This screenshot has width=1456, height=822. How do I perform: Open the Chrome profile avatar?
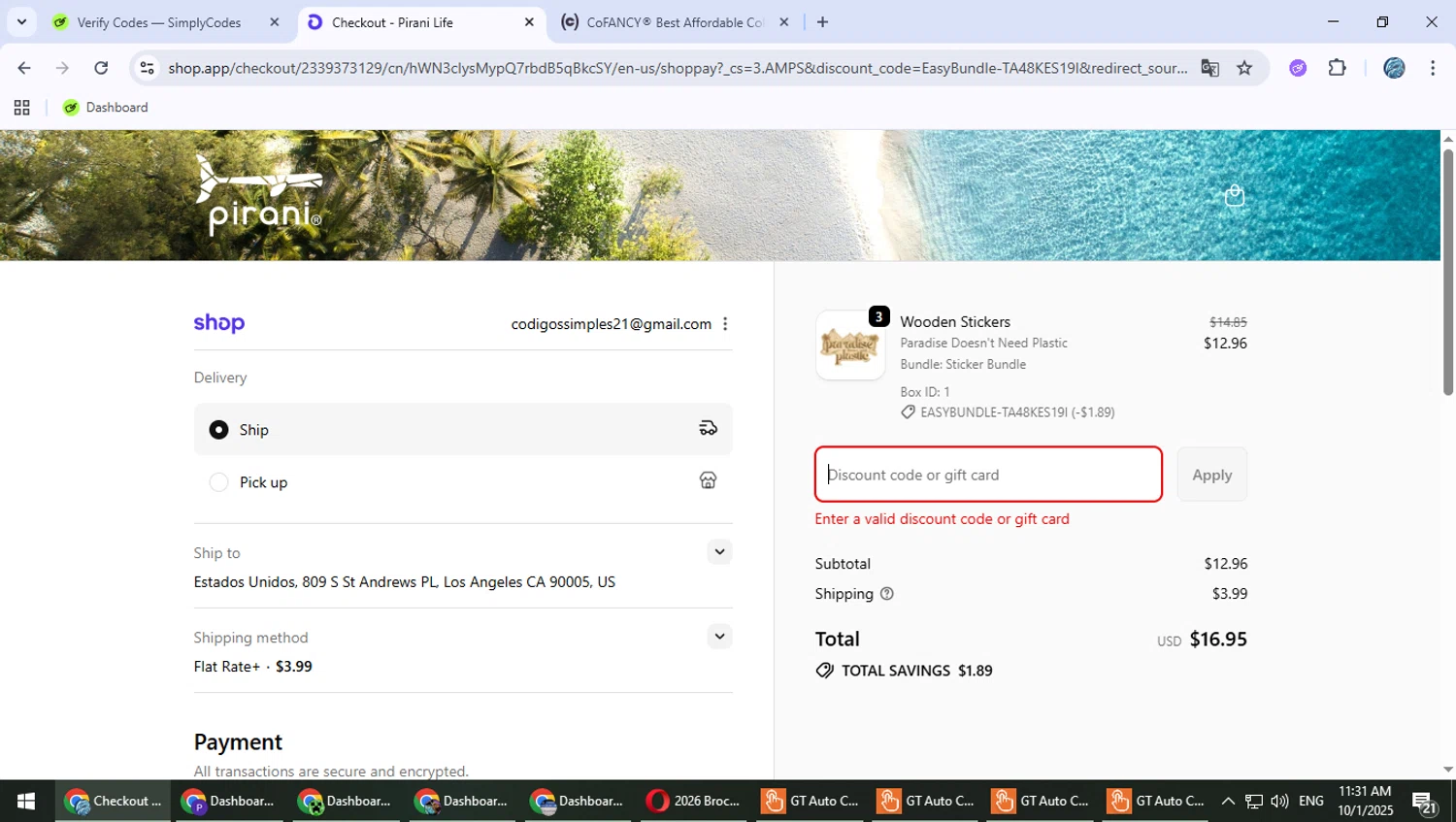pyautogui.click(x=1394, y=68)
